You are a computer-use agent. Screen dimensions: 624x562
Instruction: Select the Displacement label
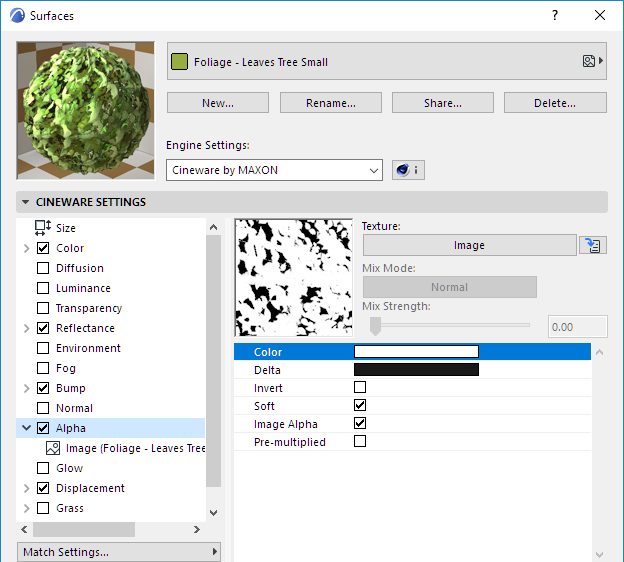(90, 488)
